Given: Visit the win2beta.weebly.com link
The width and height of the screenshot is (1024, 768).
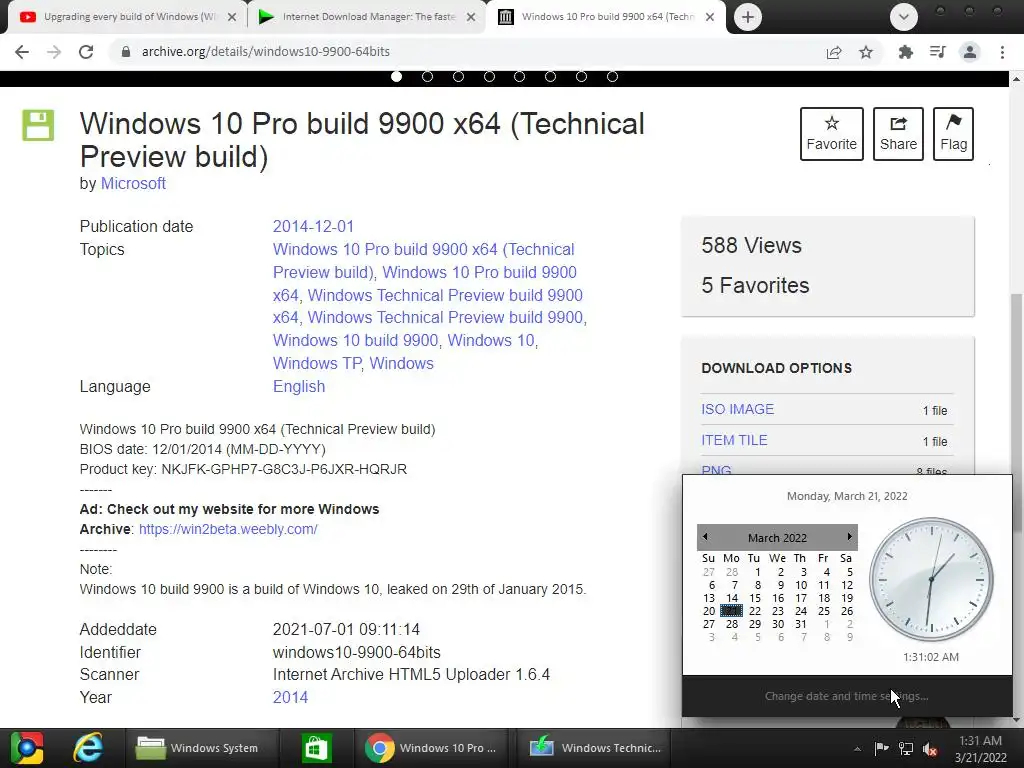Looking at the screenshot, I should point(228,529).
